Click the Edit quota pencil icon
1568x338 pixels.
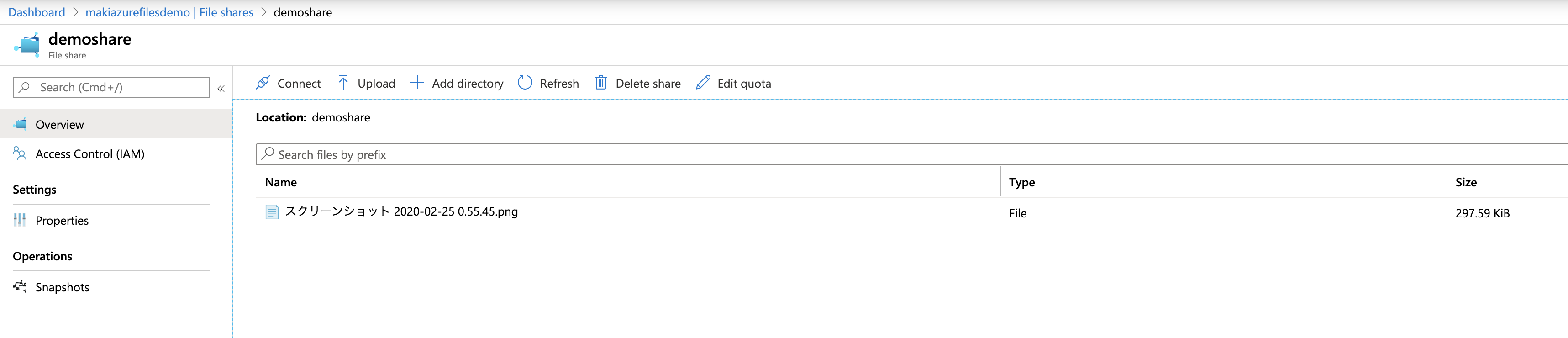(703, 83)
